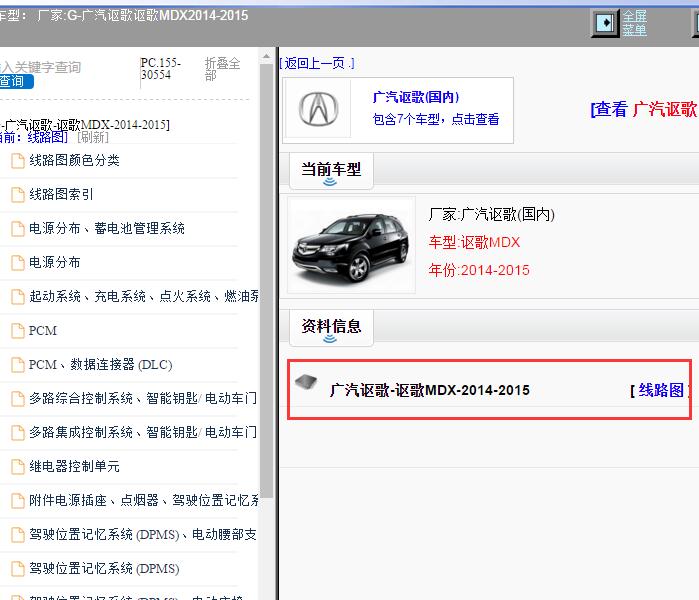Collapse all with 折叠全部
The height and width of the screenshot is (600, 699).
click(222, 69)
